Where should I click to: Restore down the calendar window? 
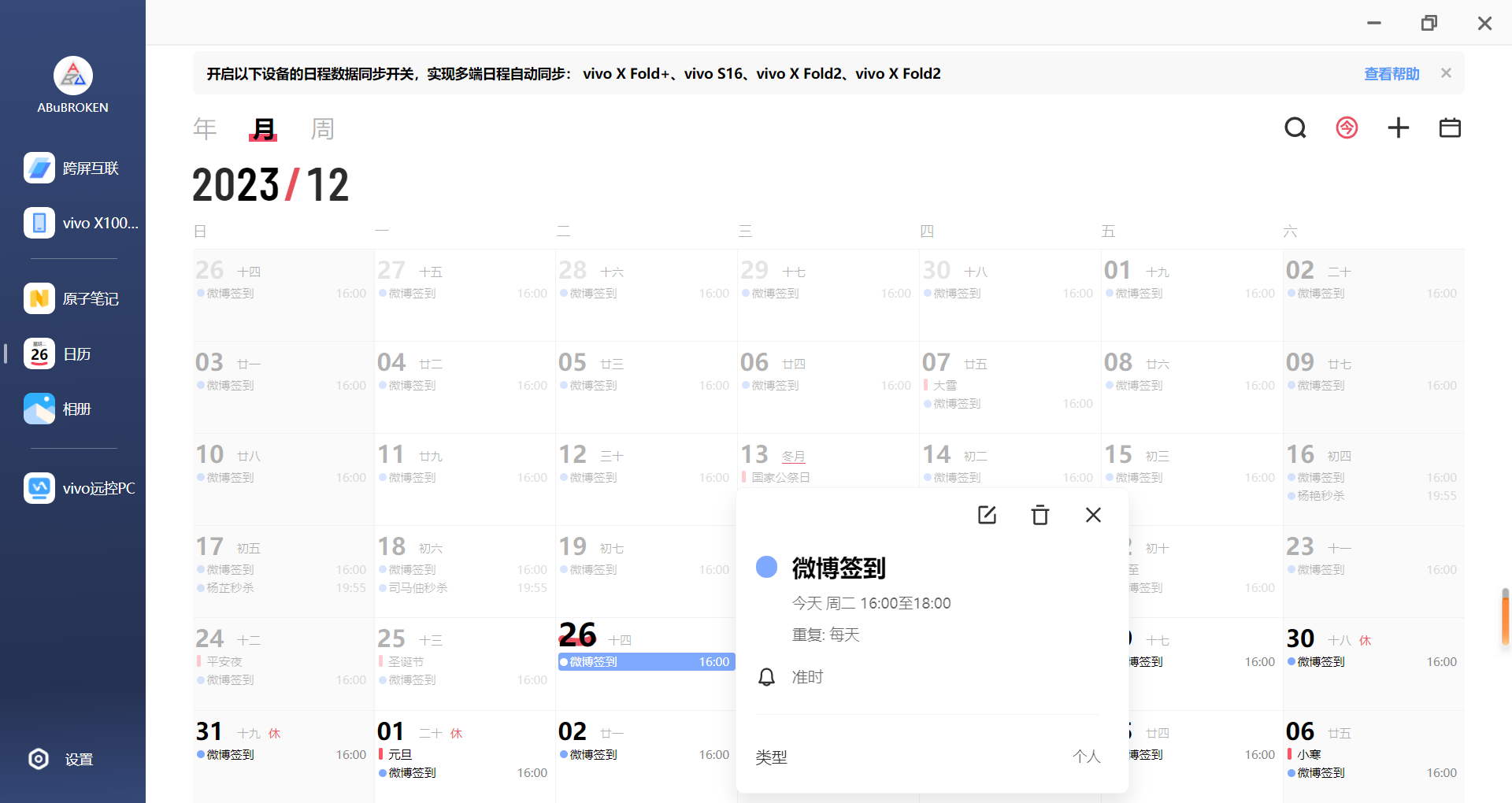[1429, 23]
